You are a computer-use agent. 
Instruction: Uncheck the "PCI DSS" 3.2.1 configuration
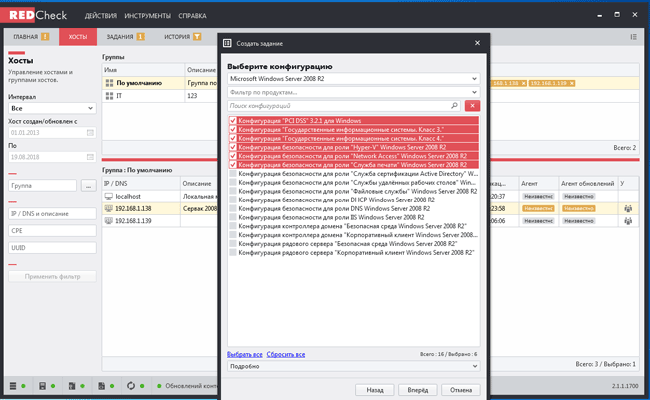tap(233, 121)
